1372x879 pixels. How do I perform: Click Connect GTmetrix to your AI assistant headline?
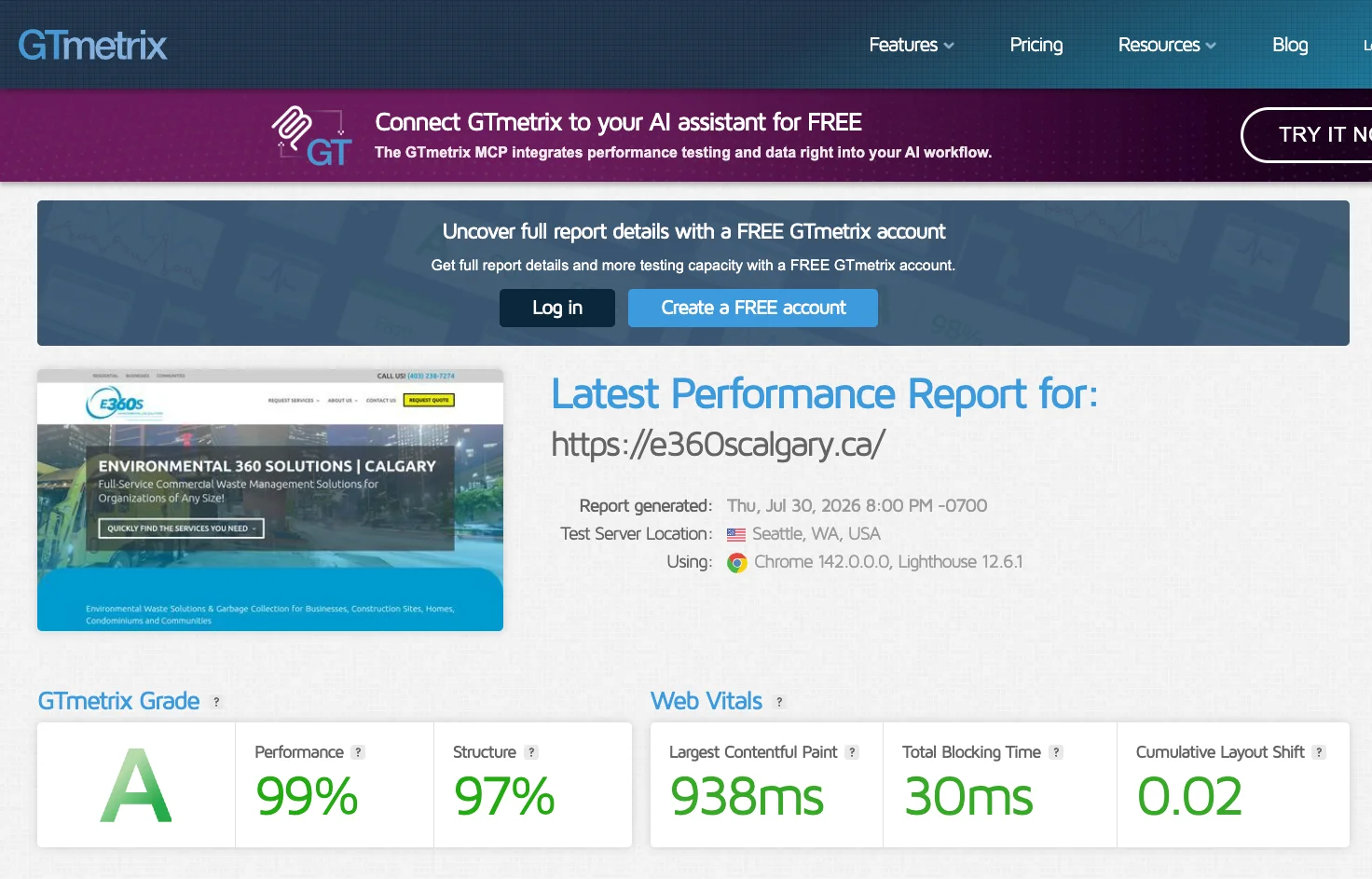click(618, 122)
